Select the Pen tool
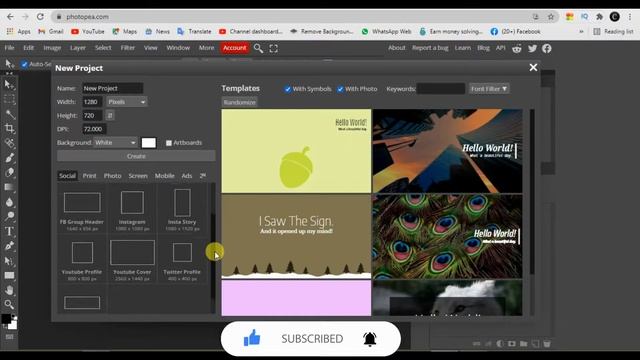Image resolution: width=640 pixels, height=360 pixels. click(x=9, y=246)
